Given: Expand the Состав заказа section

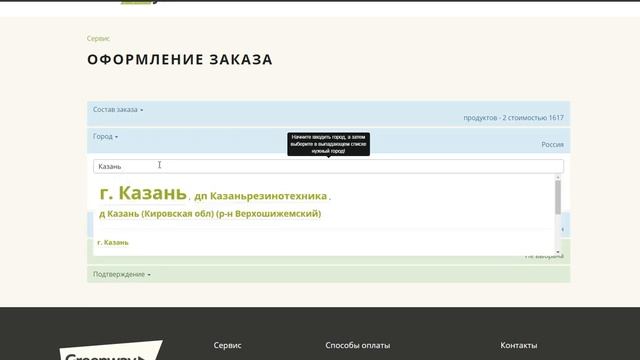Looking at the screenshot, I should click(x=118, y=109).
